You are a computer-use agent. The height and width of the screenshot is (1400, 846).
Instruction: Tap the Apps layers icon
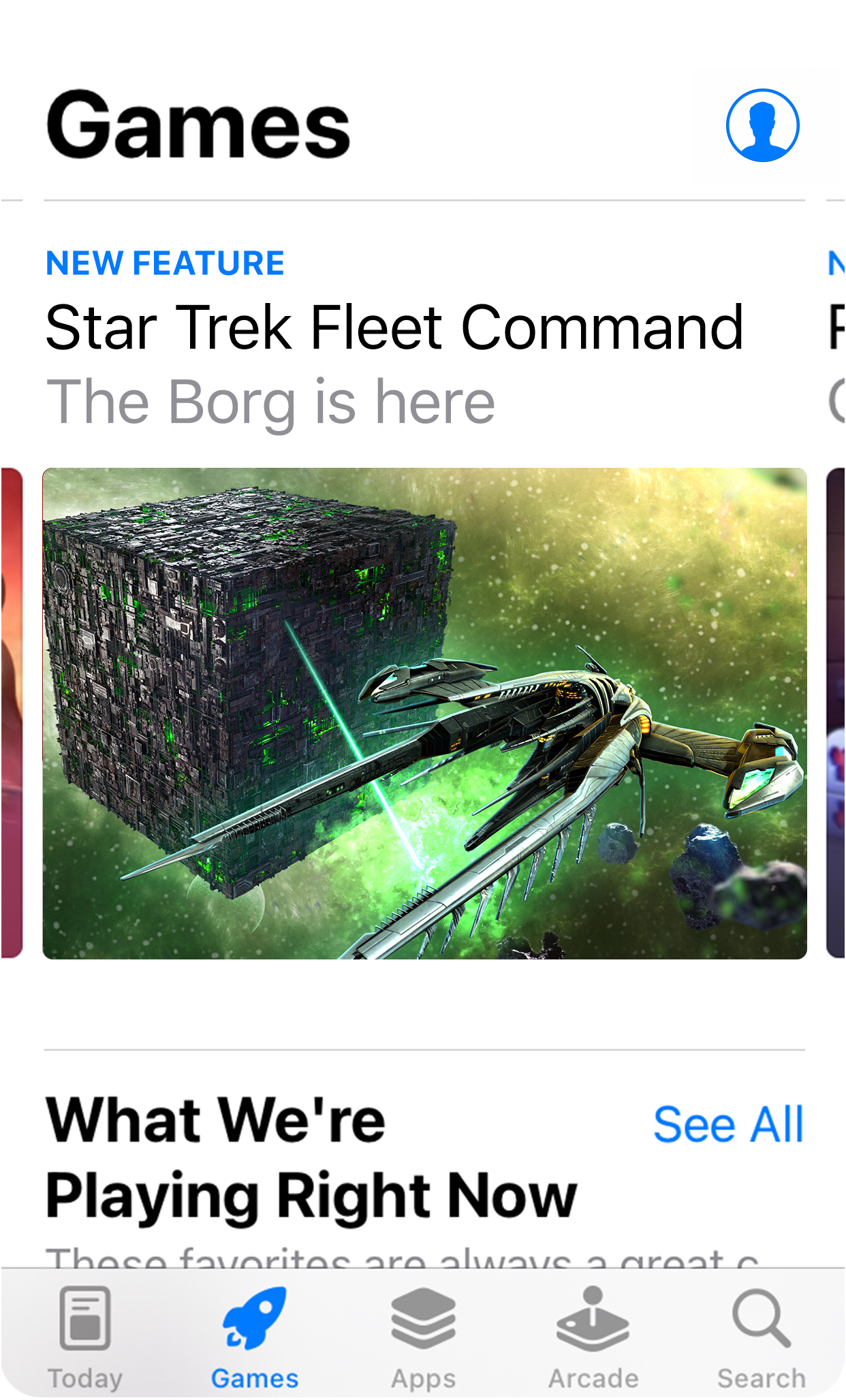[423, 1318]
